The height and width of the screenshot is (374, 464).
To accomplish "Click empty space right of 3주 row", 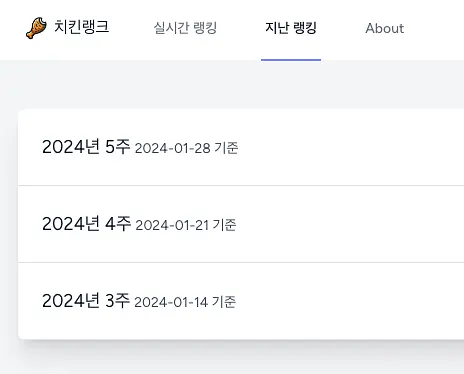I will pos(350,301).
